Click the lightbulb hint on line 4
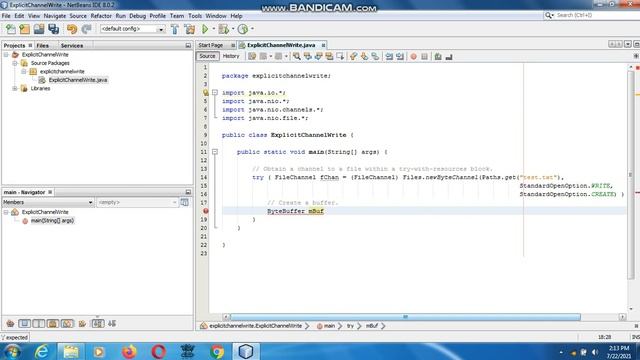The image size is (640, 360). tap(206, 93)
